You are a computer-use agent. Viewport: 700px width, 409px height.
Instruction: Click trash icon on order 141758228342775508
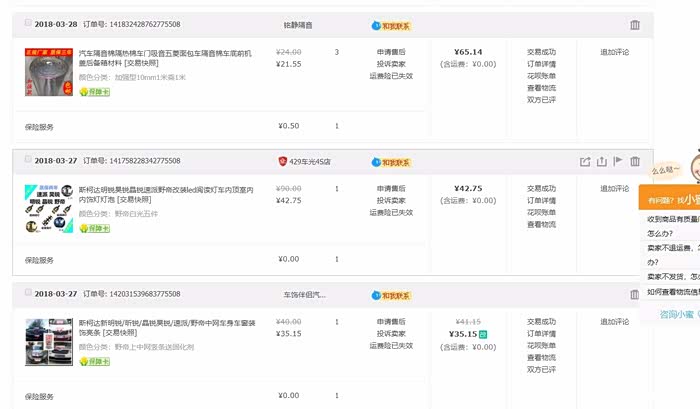(634, 161)
